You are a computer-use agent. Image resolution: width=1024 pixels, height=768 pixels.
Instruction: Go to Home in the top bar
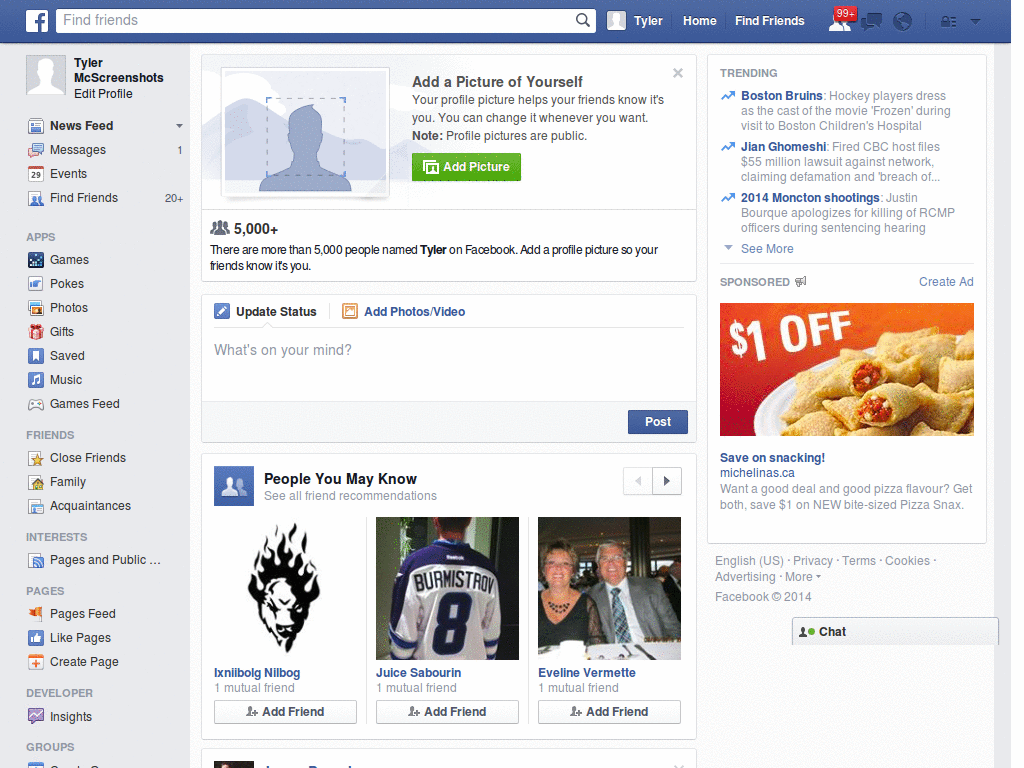699,21
